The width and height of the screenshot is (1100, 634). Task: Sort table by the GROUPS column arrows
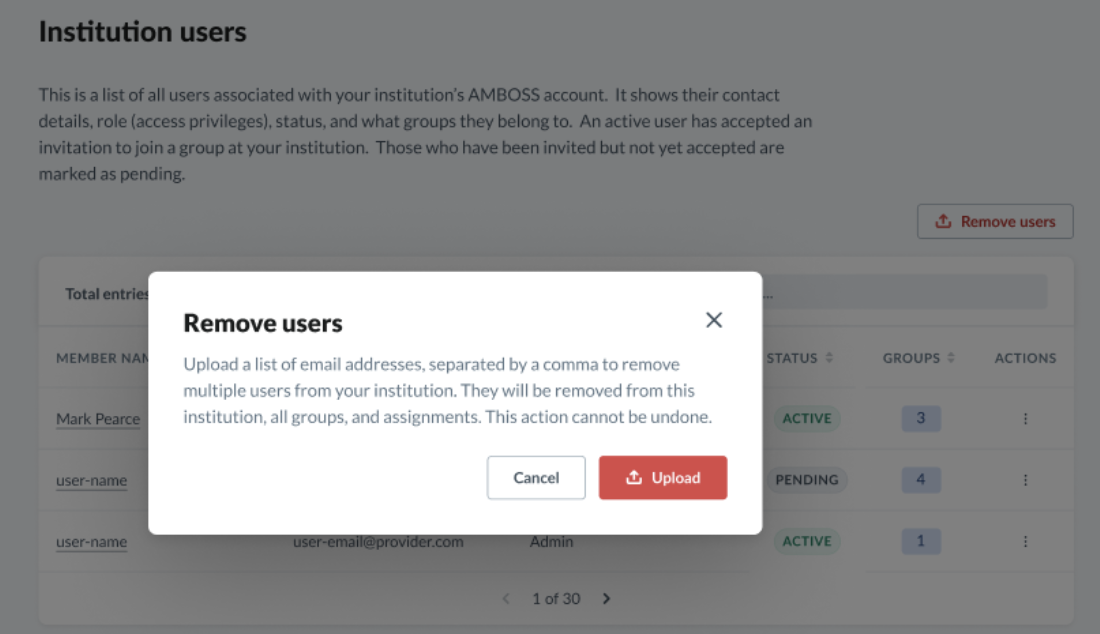[x=951, y=358]
